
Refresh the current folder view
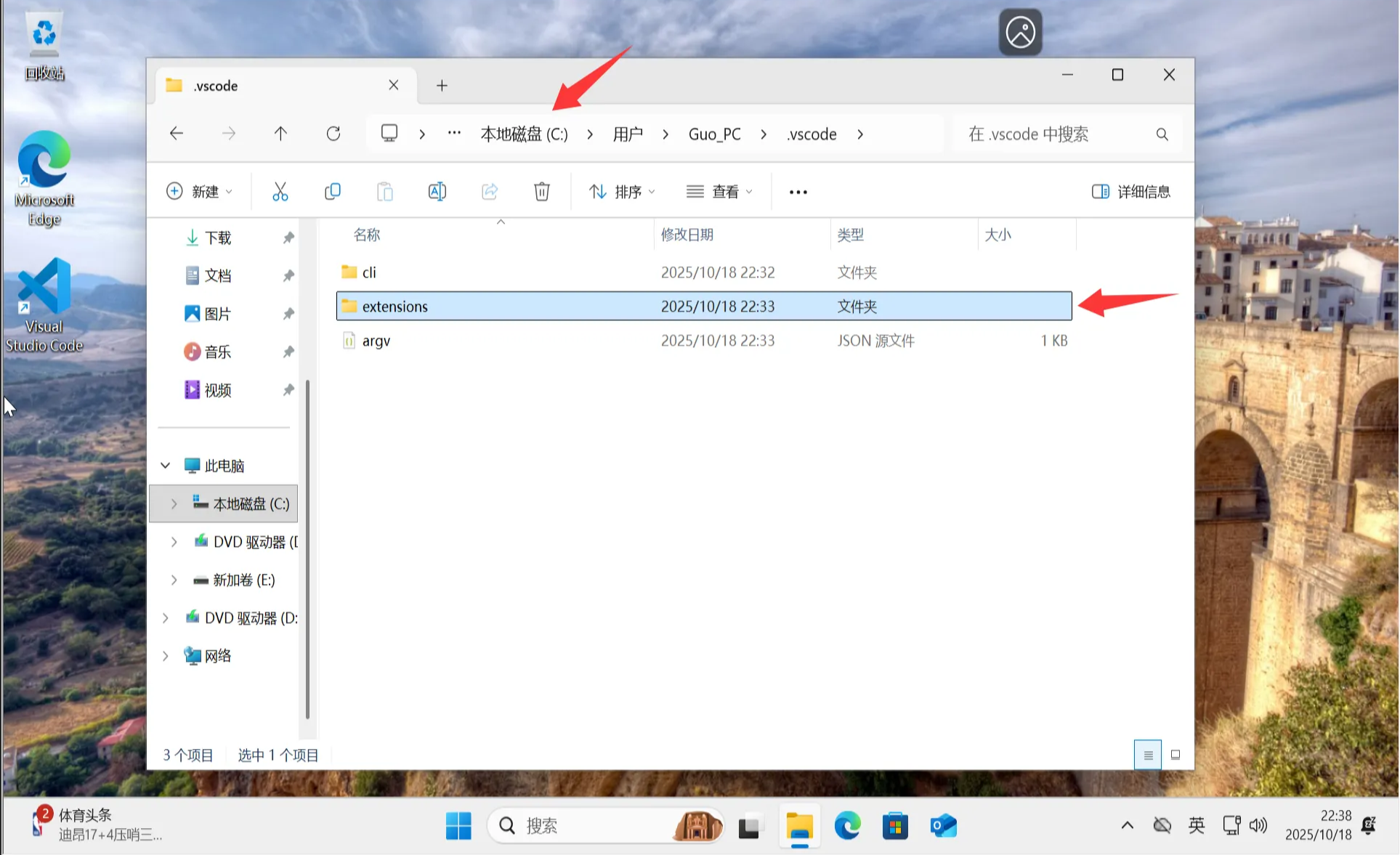pyautogui.click(x=333, y=134)
